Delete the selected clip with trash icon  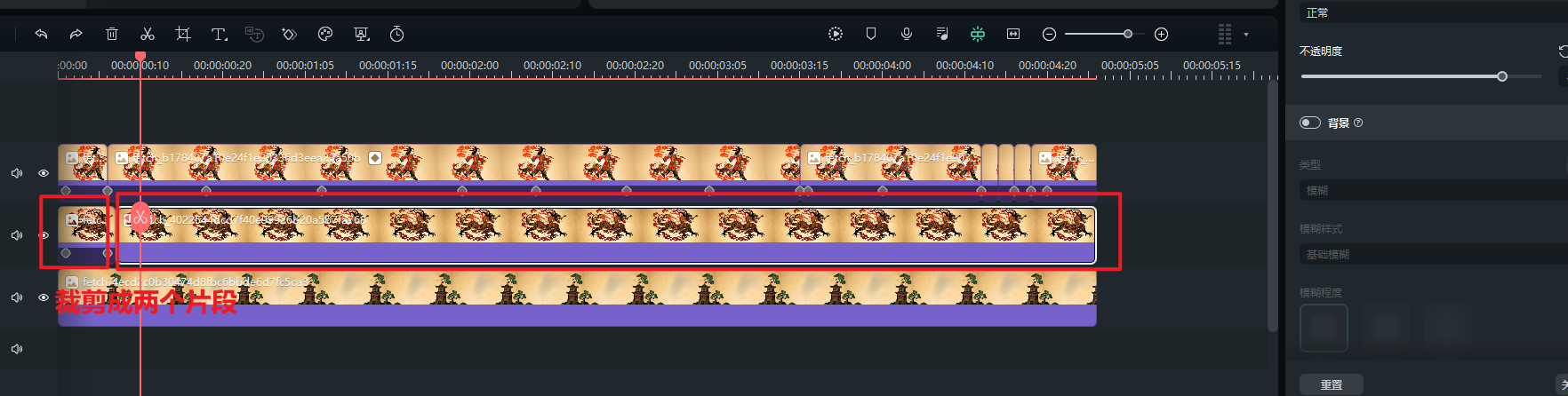(112, 34)
